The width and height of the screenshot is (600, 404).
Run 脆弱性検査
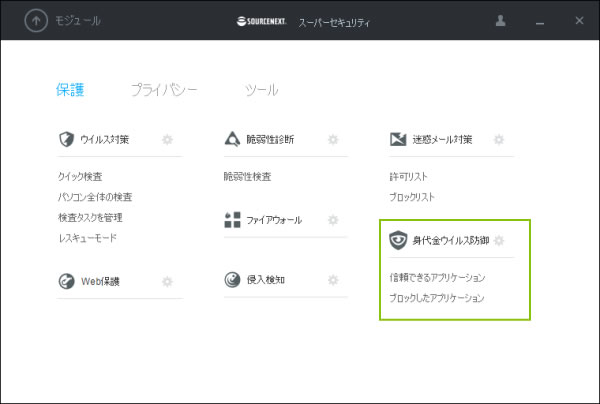pyautogui.click(x=248, y=176)
